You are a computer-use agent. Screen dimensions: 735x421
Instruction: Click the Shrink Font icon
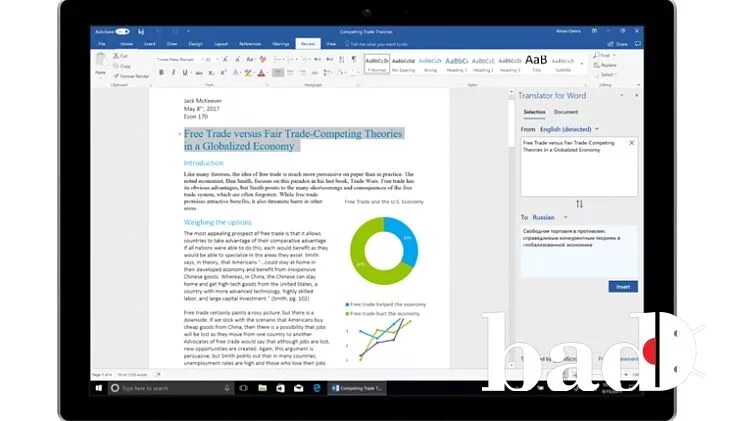pos(237,60)
